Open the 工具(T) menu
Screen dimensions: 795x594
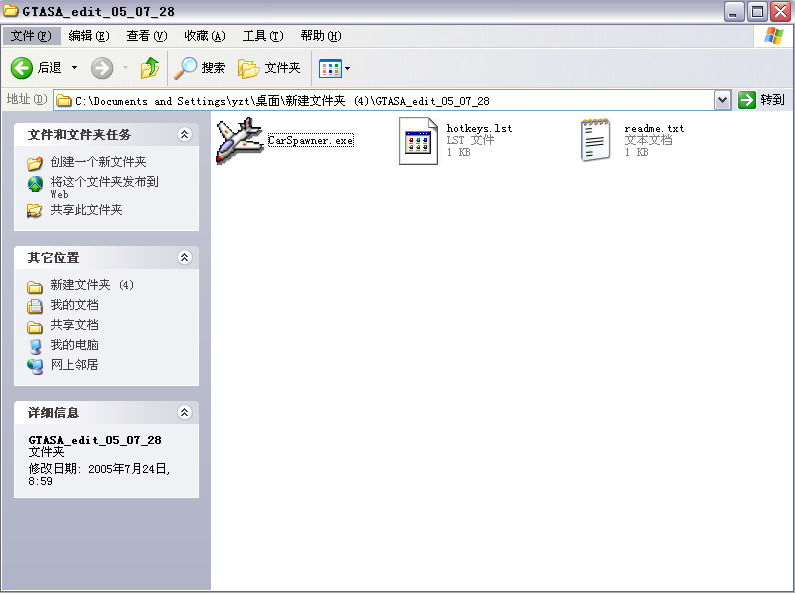click(261, 36)
